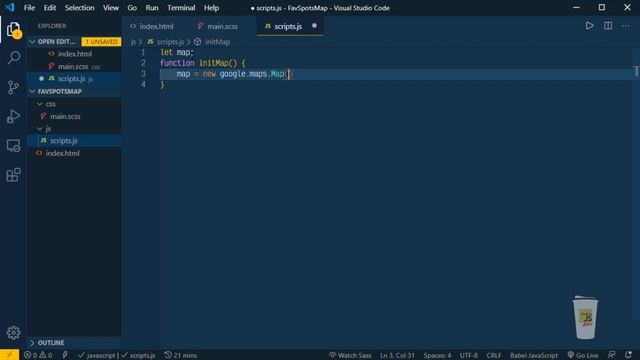Open the Source Control view
The image size is (640, 360).
point(13,87)
